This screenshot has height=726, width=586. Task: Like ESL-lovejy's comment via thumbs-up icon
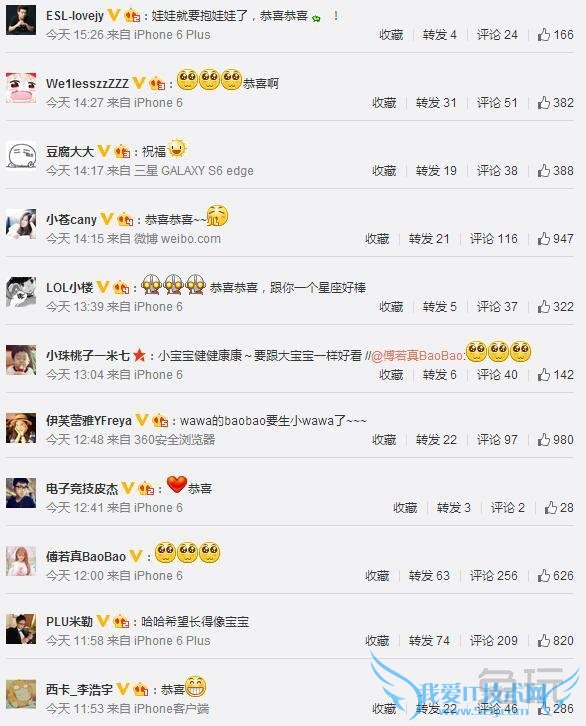(x=544, y=34)
